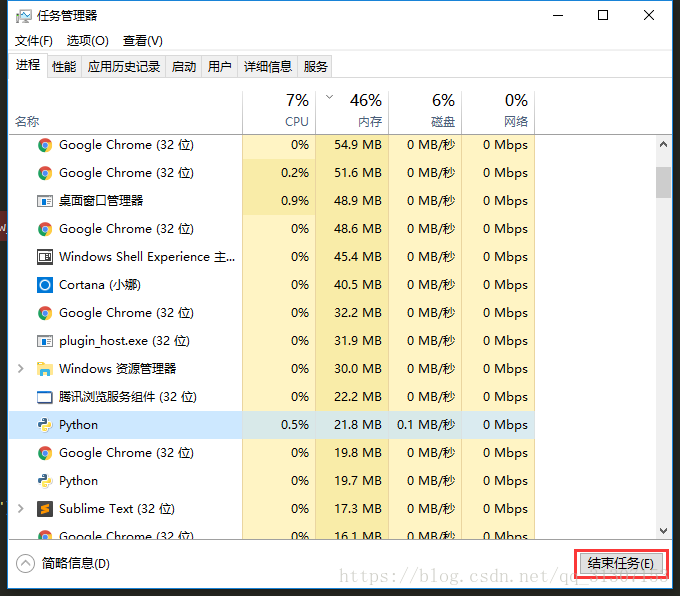Click the 0.9% CPU value
This screenshot has width=680, height=596.
(295, 201)
